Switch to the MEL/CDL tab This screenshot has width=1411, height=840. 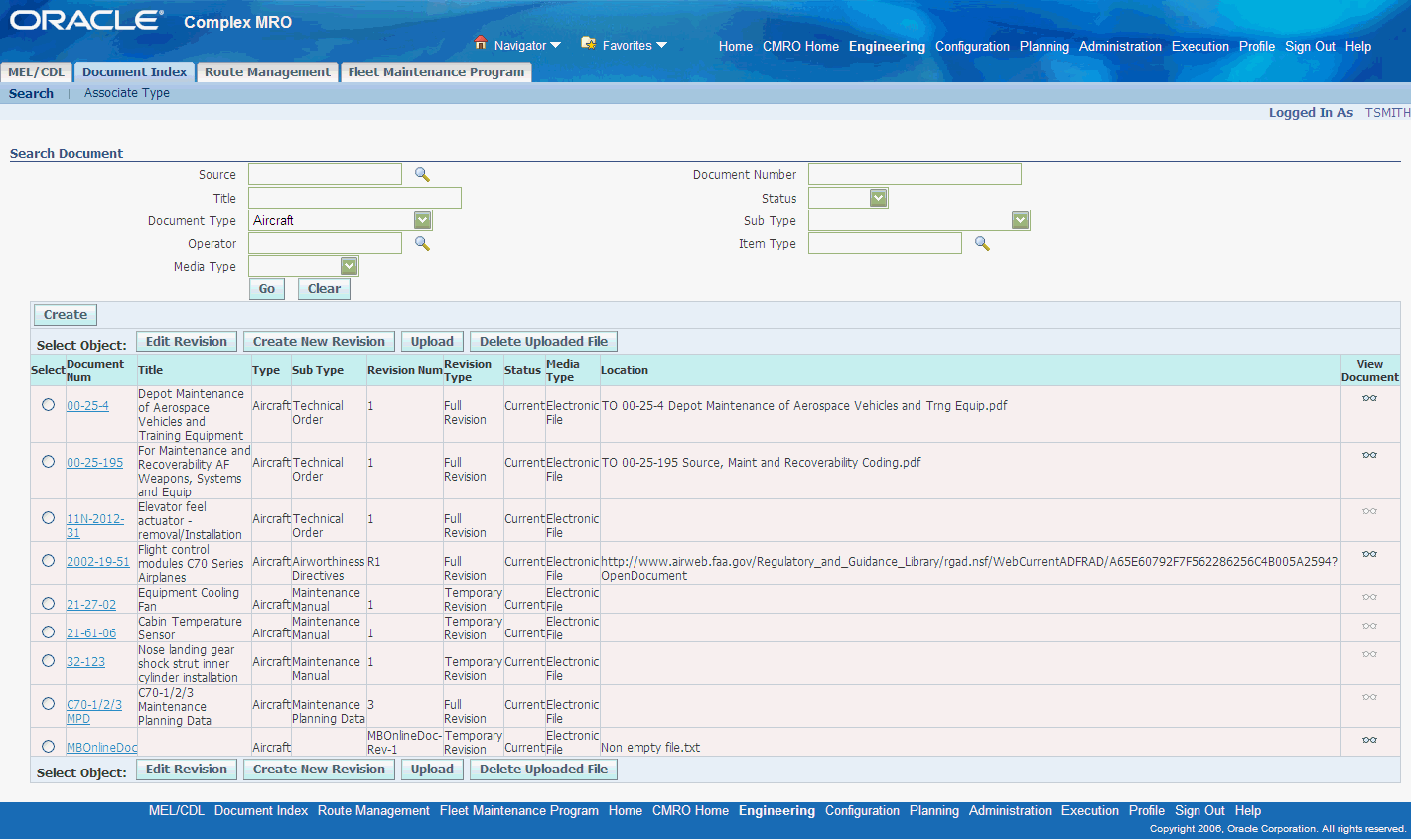36,72
